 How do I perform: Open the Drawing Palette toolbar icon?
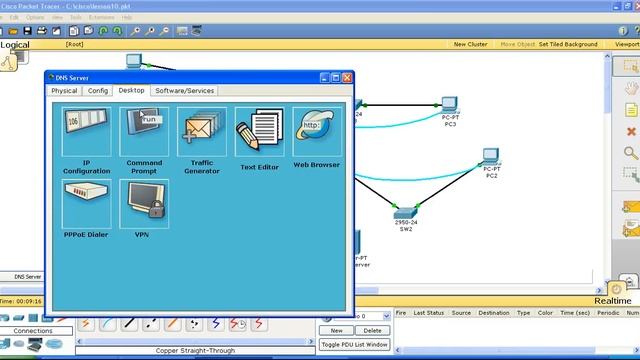tap(182, 31)
